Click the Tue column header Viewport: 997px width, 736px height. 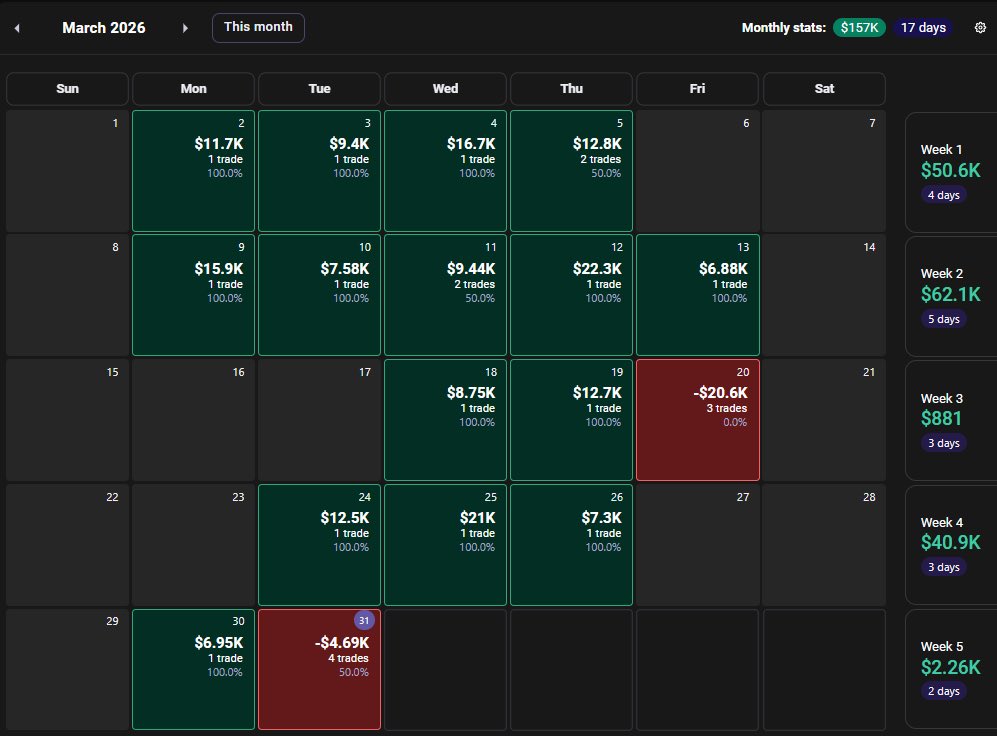[319, 88]
